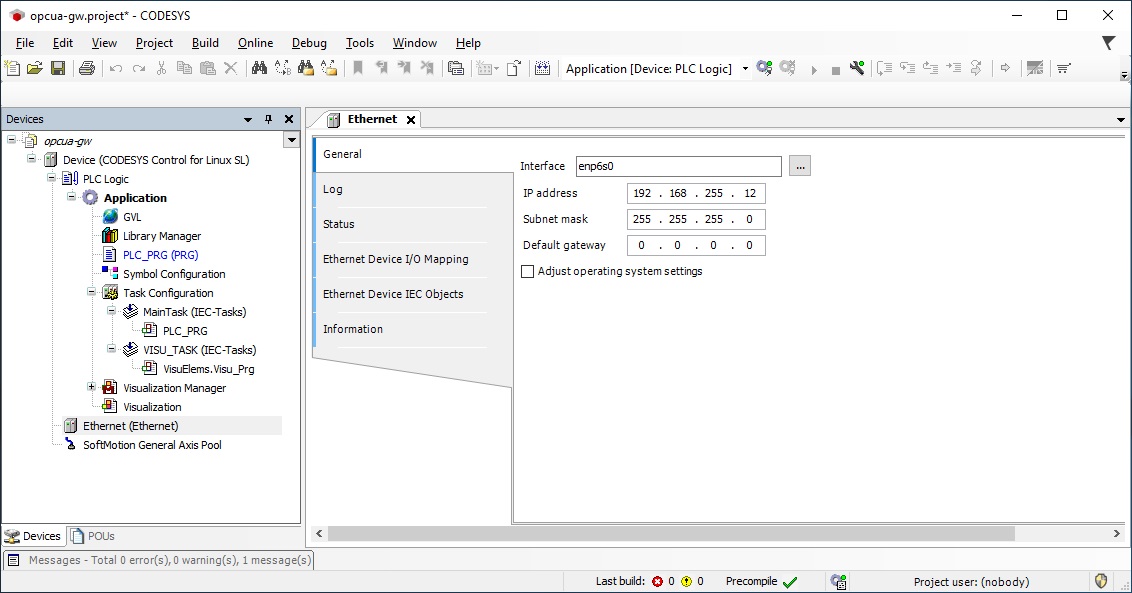
Task: Click the device connection icon in status bar
Action: pos(838,581)
